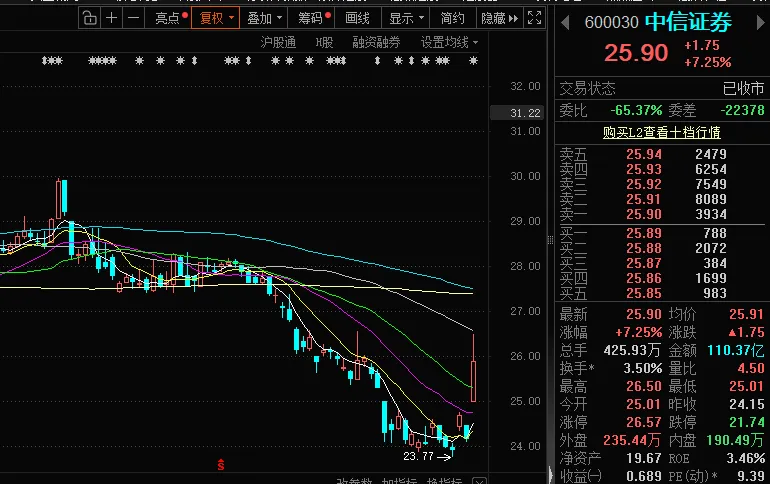The image size is (770, 484).
Task: Click the panel splitter handle beside the chart
Action: pos(550,240)
